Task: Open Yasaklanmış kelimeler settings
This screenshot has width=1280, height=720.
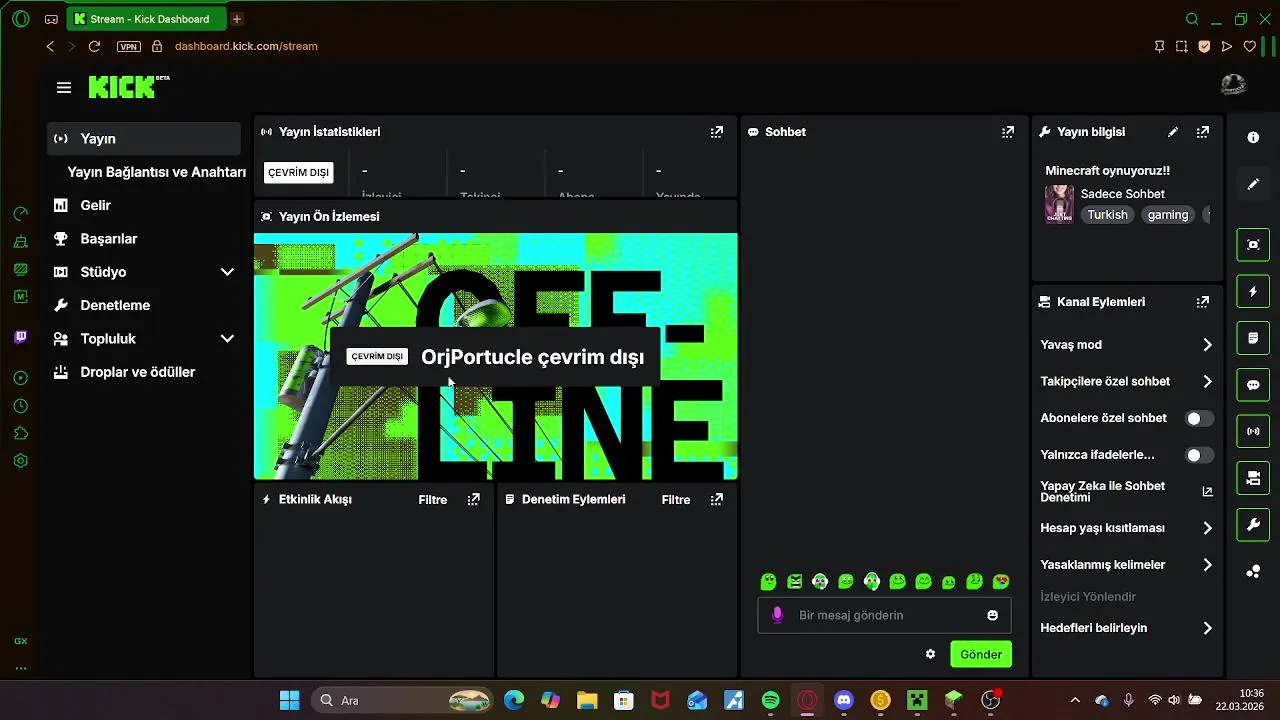Action: point(1126,565)
